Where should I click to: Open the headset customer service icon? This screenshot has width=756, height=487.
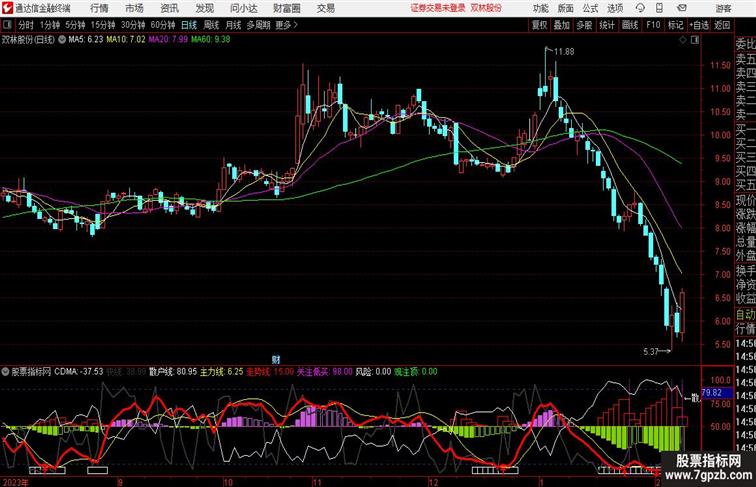640,8
